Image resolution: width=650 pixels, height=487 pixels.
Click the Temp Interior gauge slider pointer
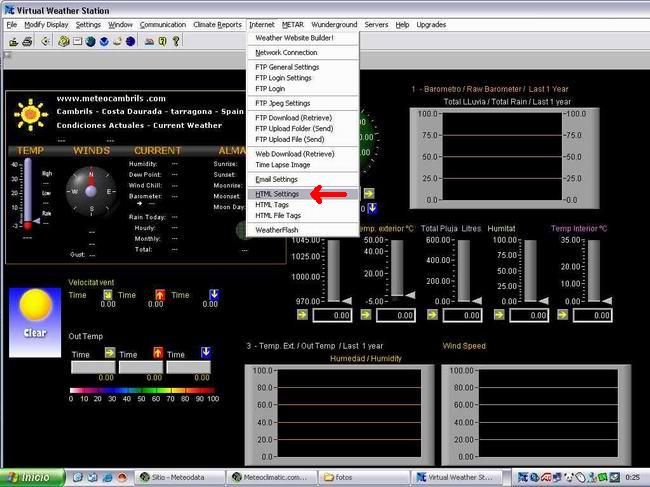607,300
